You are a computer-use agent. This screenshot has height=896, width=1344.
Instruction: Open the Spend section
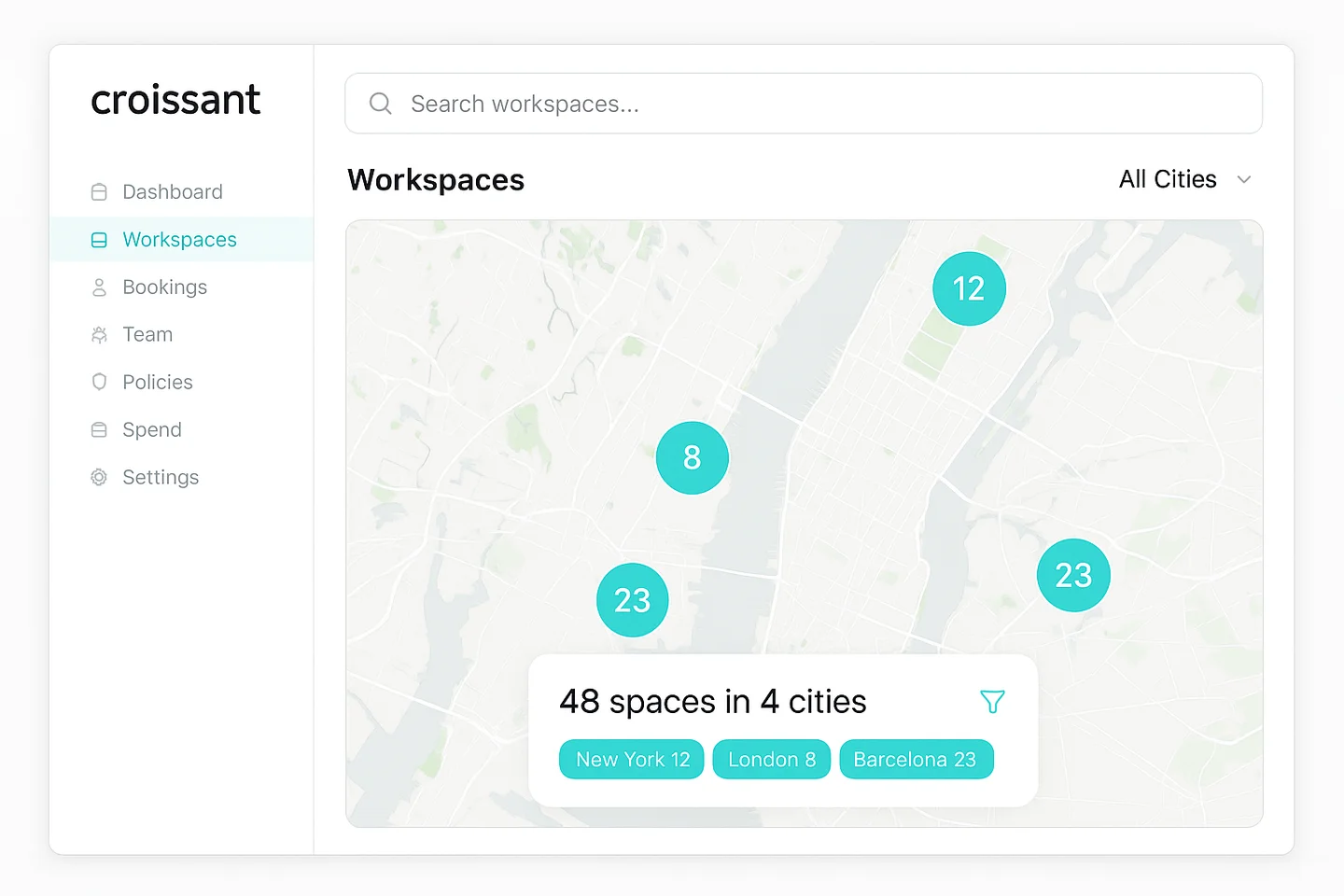[182, 430]
